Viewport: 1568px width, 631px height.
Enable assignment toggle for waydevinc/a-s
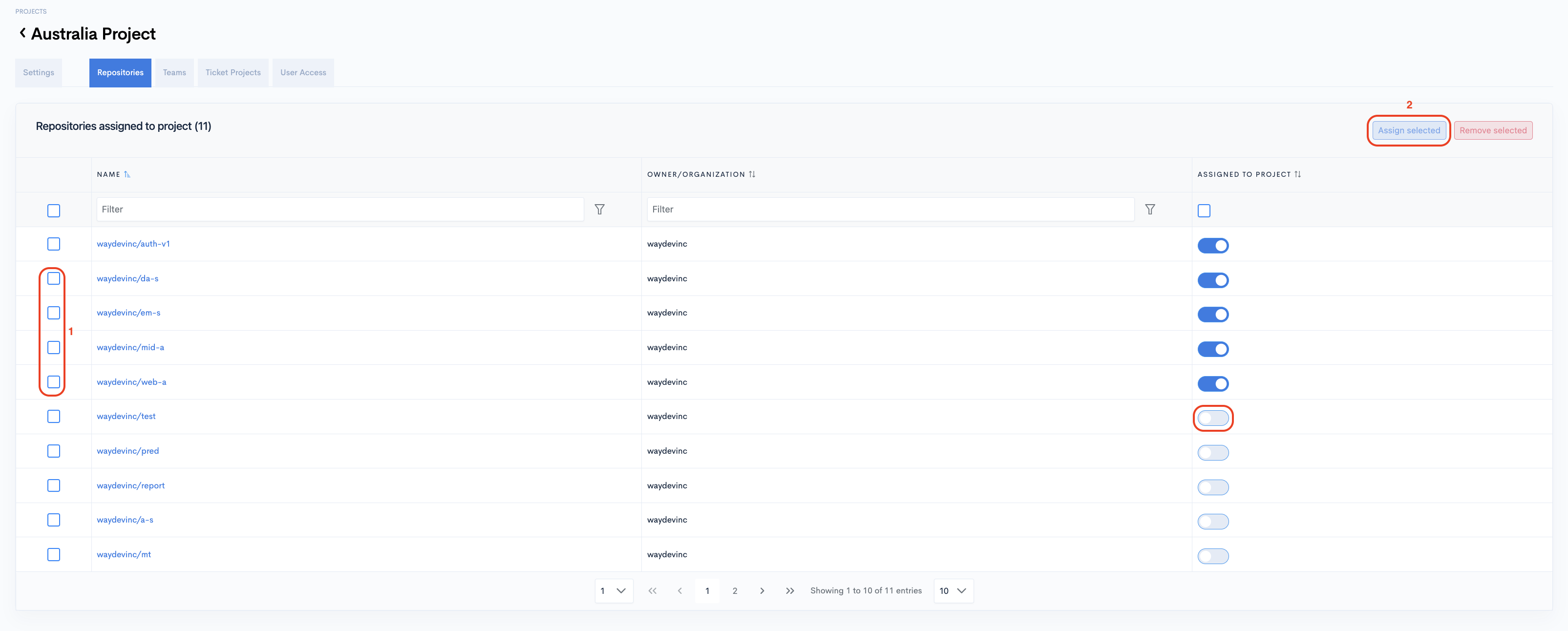(1213, 522)
